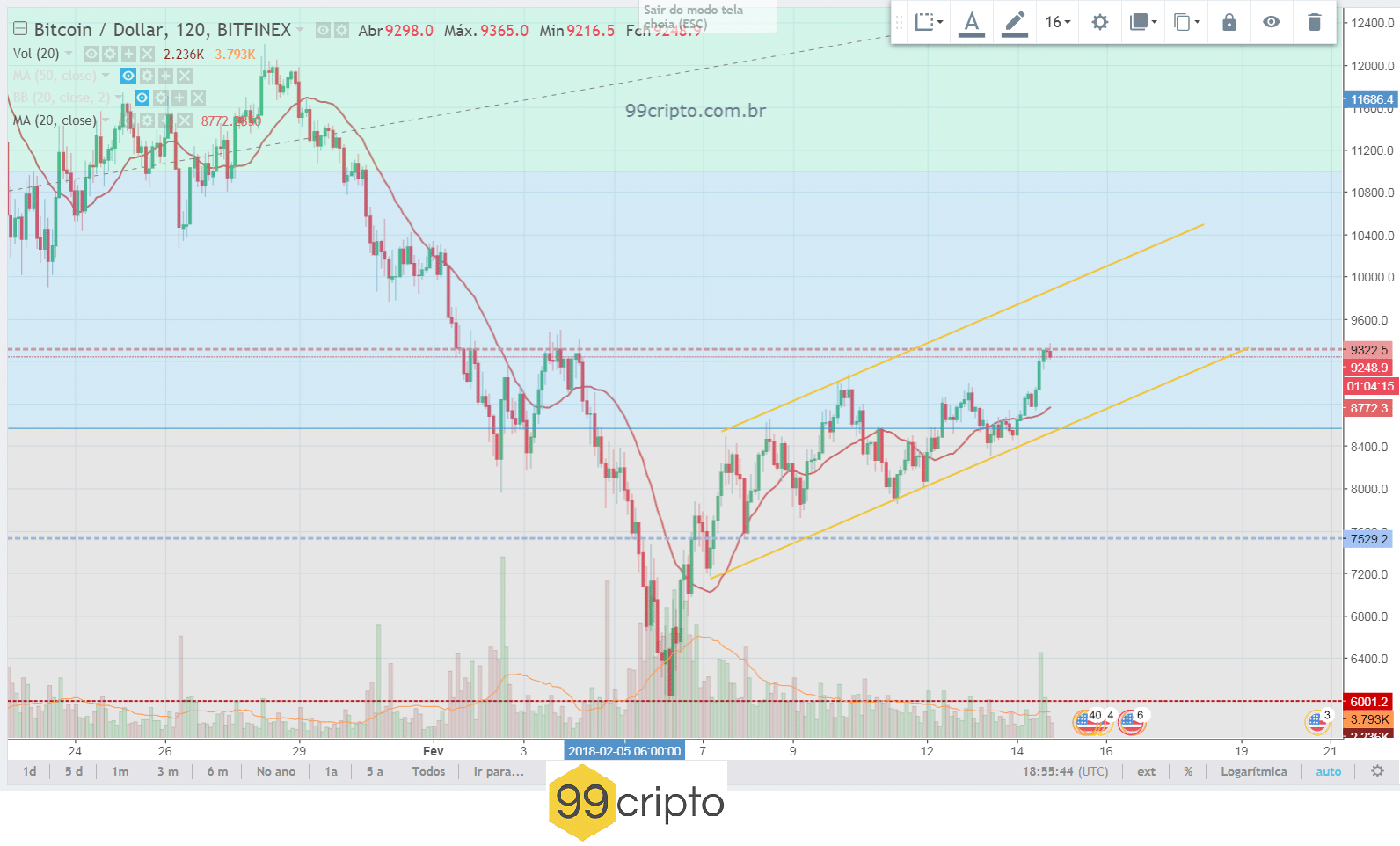Image resolution: width=1400 pixels, height=846 pixels.
Task: Open the font size 16 dropdown
Action: click(x=1057, y=22)
